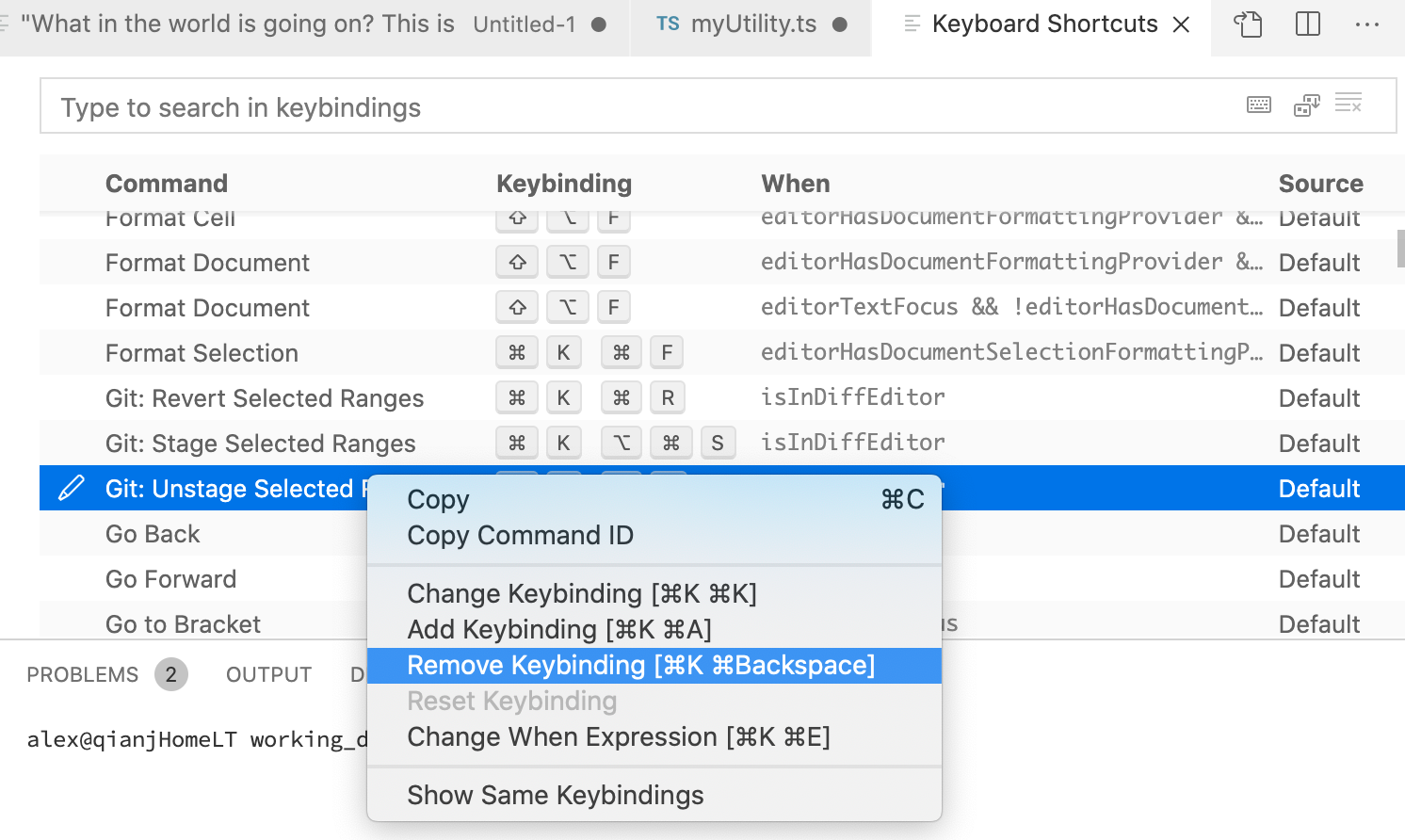This screenshot has width=1405, height=840.
Task: Toggle the Record Keys keyboard icon
Action: [1259, 105]
